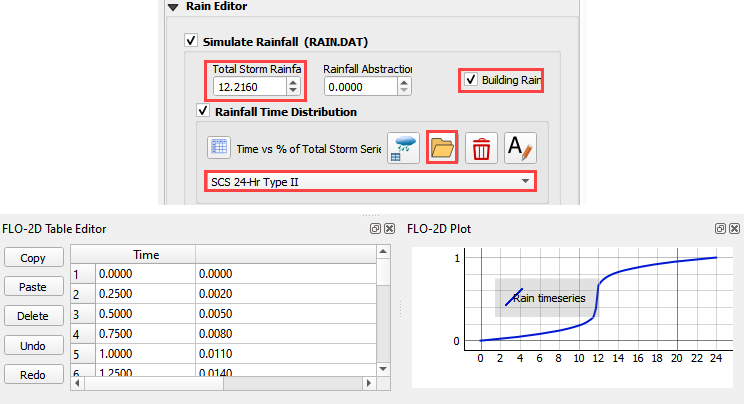Uncheck Rainfall Time Distribution
The image size is (744, 404).
click(x=204, y=112)
